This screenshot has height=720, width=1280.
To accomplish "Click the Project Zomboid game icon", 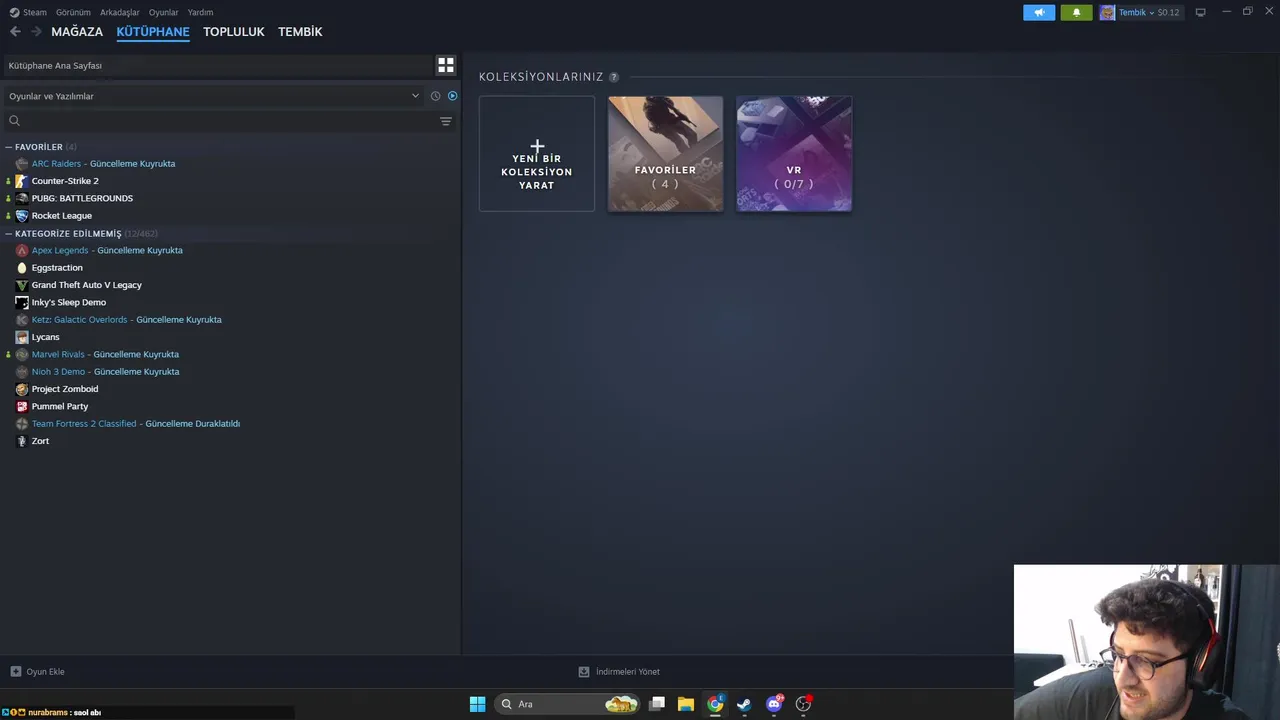I will tap(22, 389).
